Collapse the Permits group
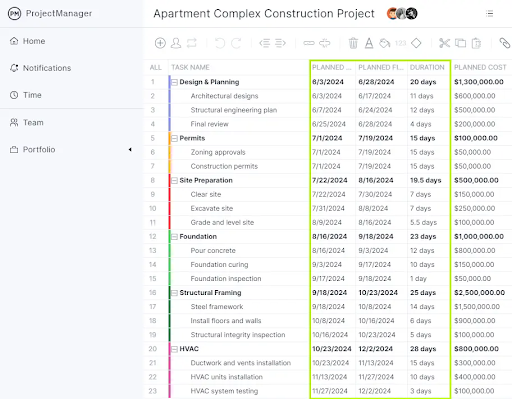 click(174, 138)
